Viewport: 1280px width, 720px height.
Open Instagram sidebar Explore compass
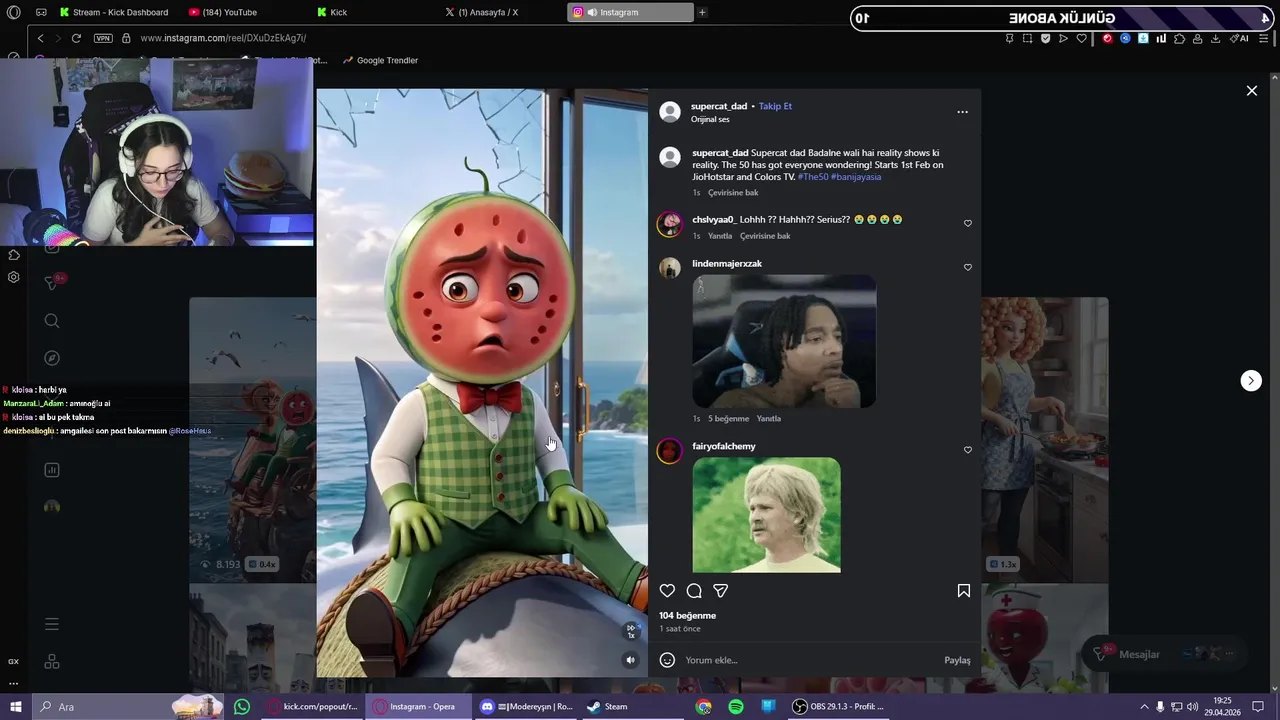click(x=52, y=358)
